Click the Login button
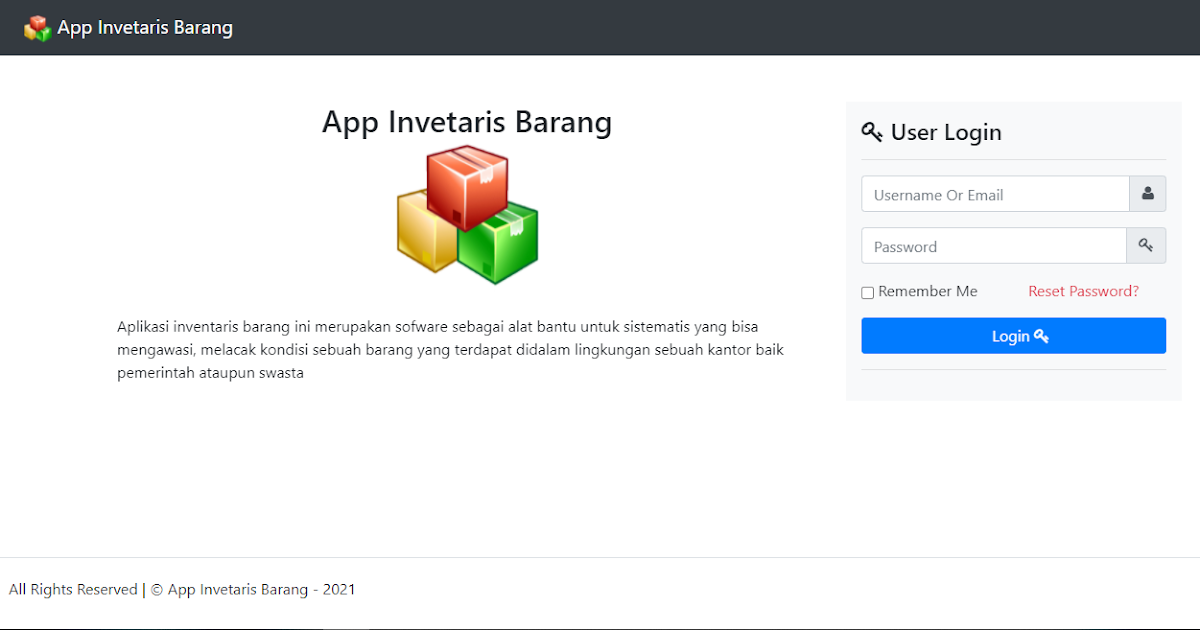 point(1013,335)
